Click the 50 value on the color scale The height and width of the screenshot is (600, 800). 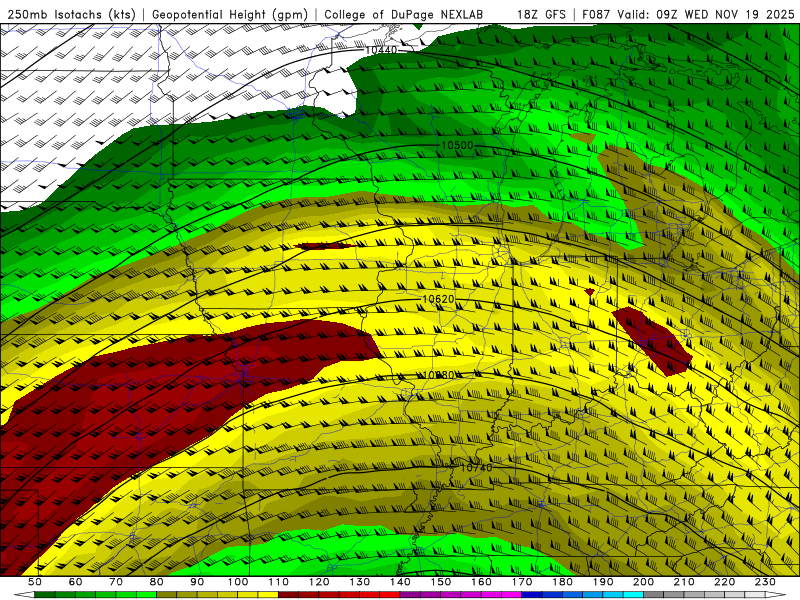[34, 582]
